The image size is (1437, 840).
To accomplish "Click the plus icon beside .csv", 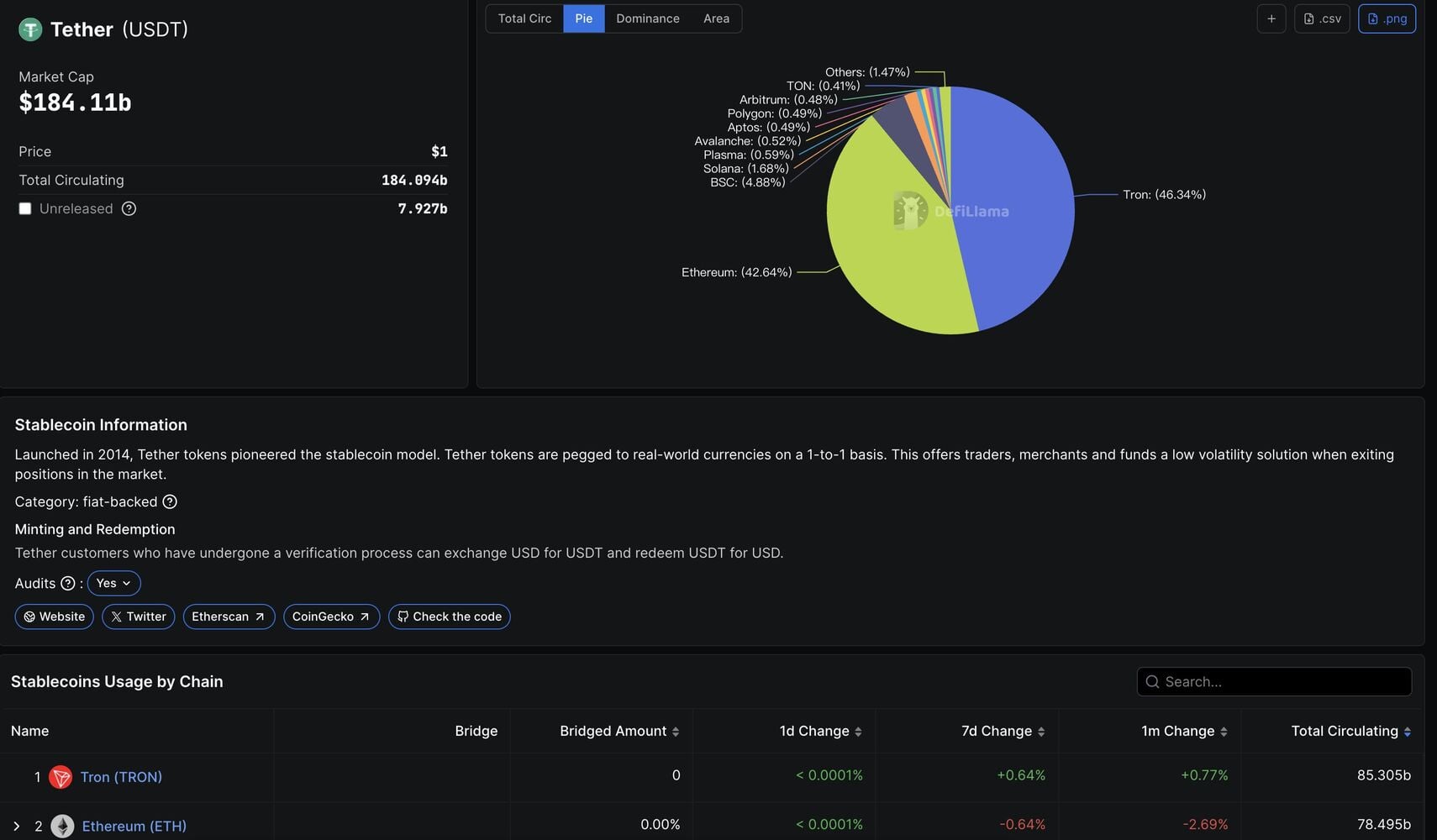I will [x=1271, y=18].
